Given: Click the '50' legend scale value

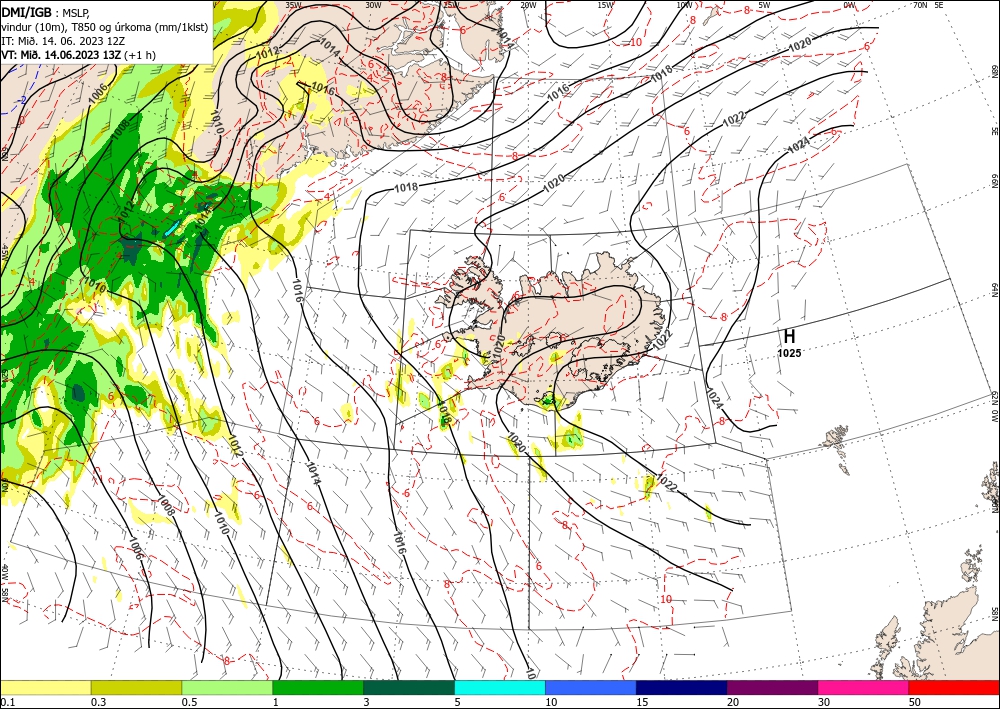Looking at the screenshot, I should pyautogui.click(x=915, y=702).
